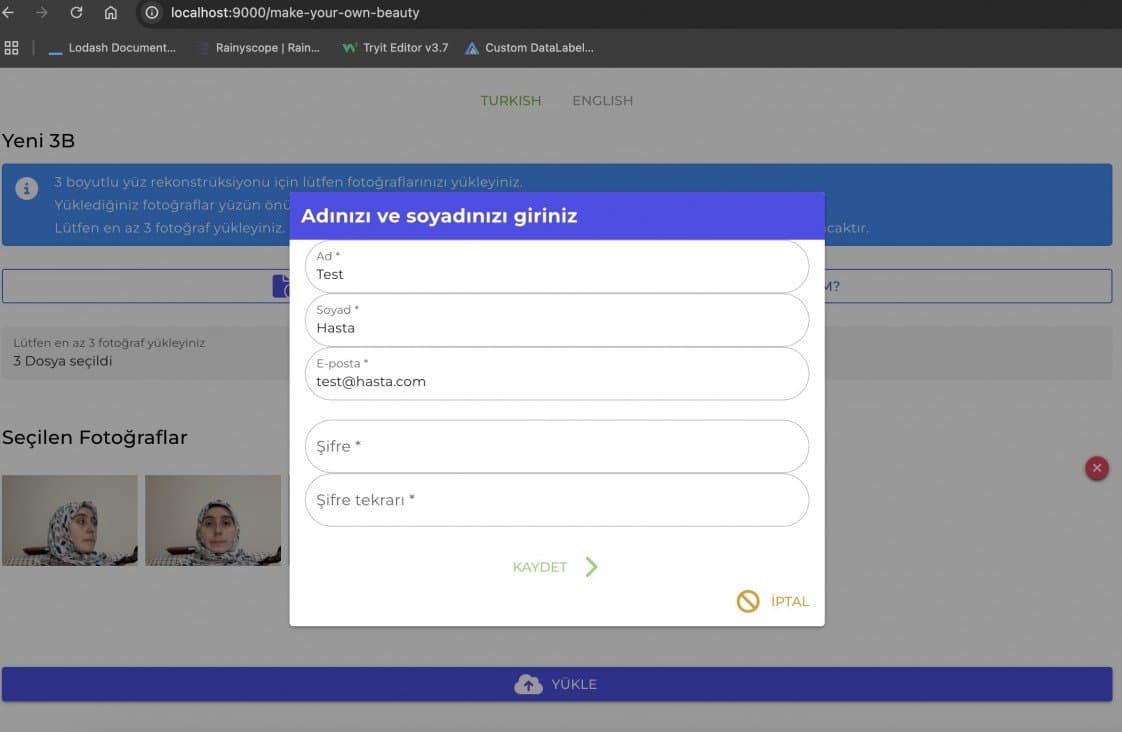Screen dimensions: 1122x732
Task: Switch language to TURKISH tab
Action: tap(510, 101)
